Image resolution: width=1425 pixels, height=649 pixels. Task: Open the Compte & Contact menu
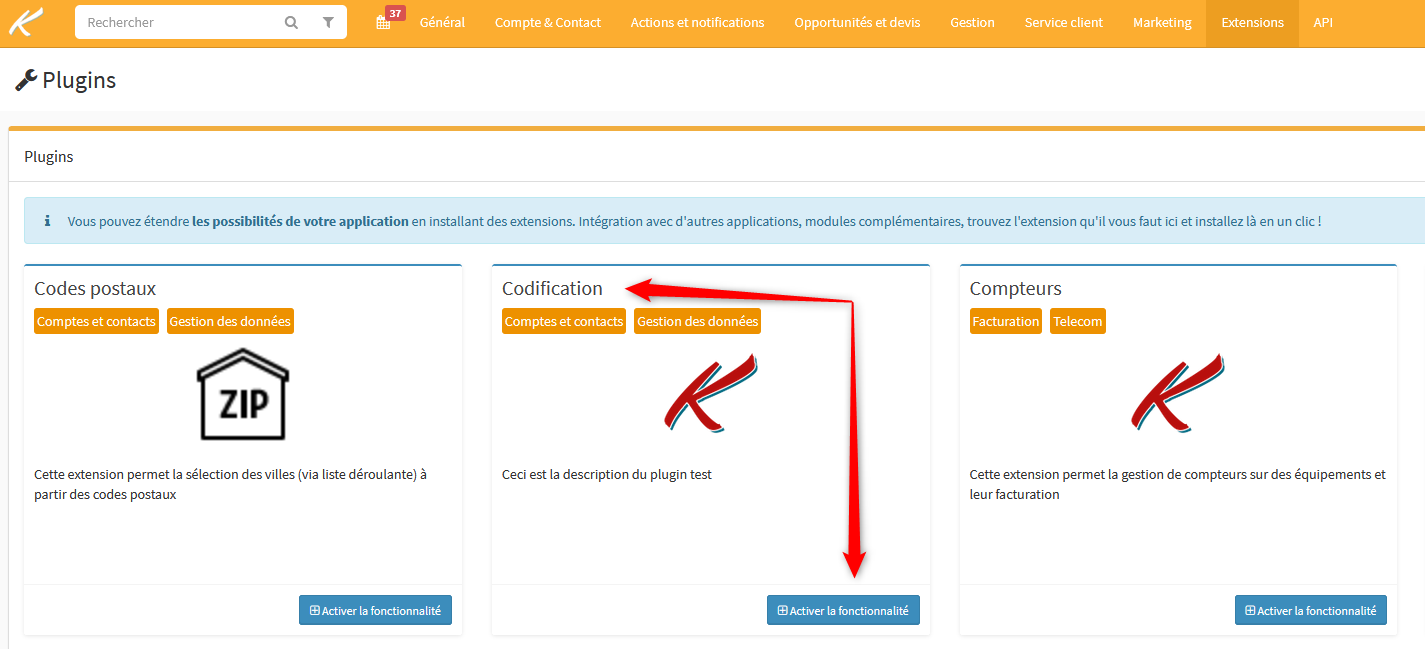548,23
